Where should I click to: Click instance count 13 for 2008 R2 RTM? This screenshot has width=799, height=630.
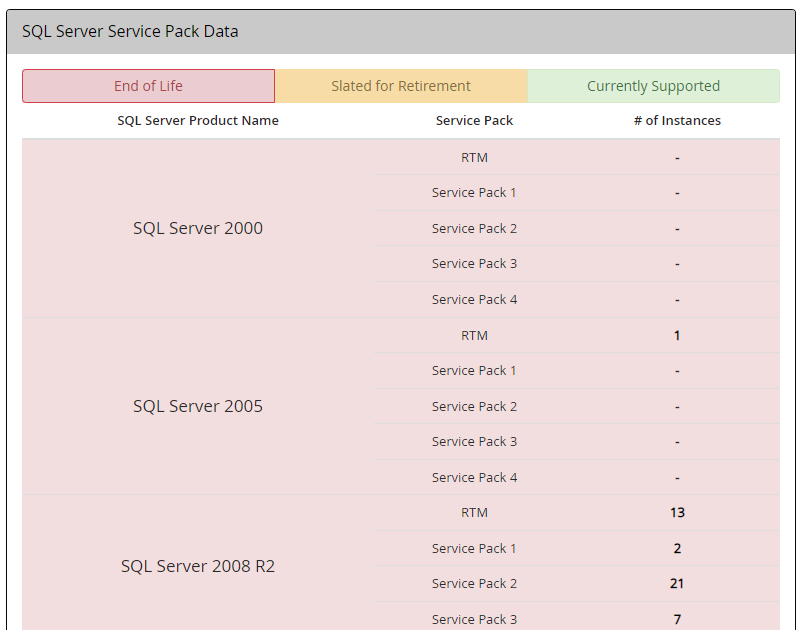(677, 512)
